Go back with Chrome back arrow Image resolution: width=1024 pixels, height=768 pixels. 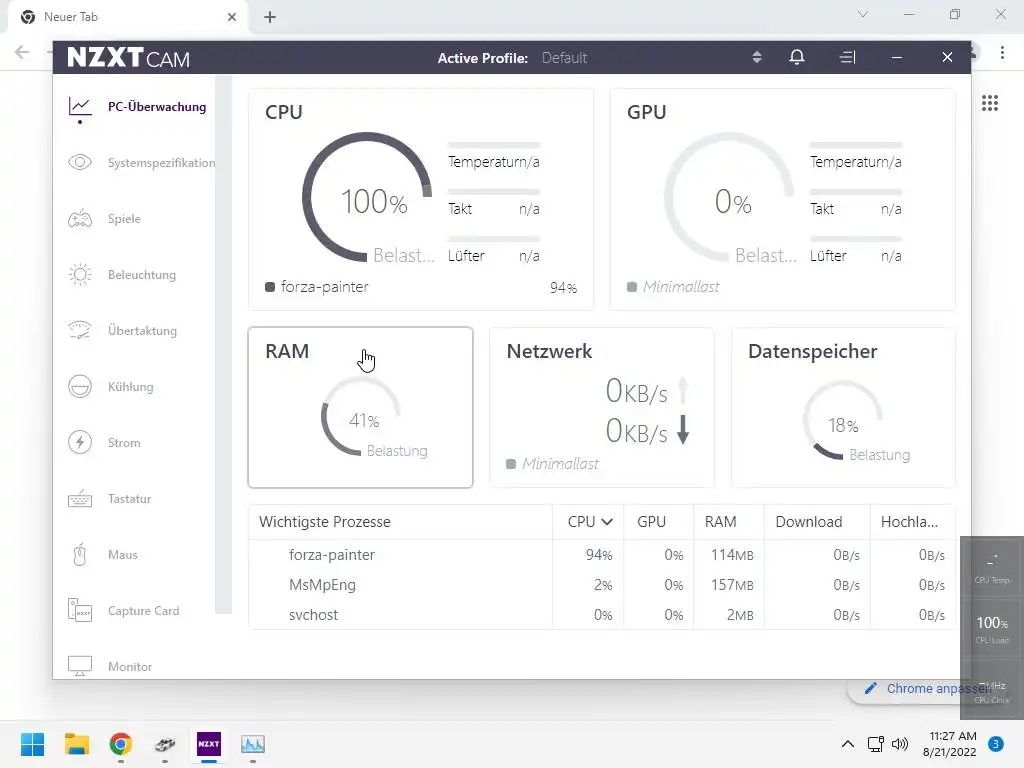(22, 52)
